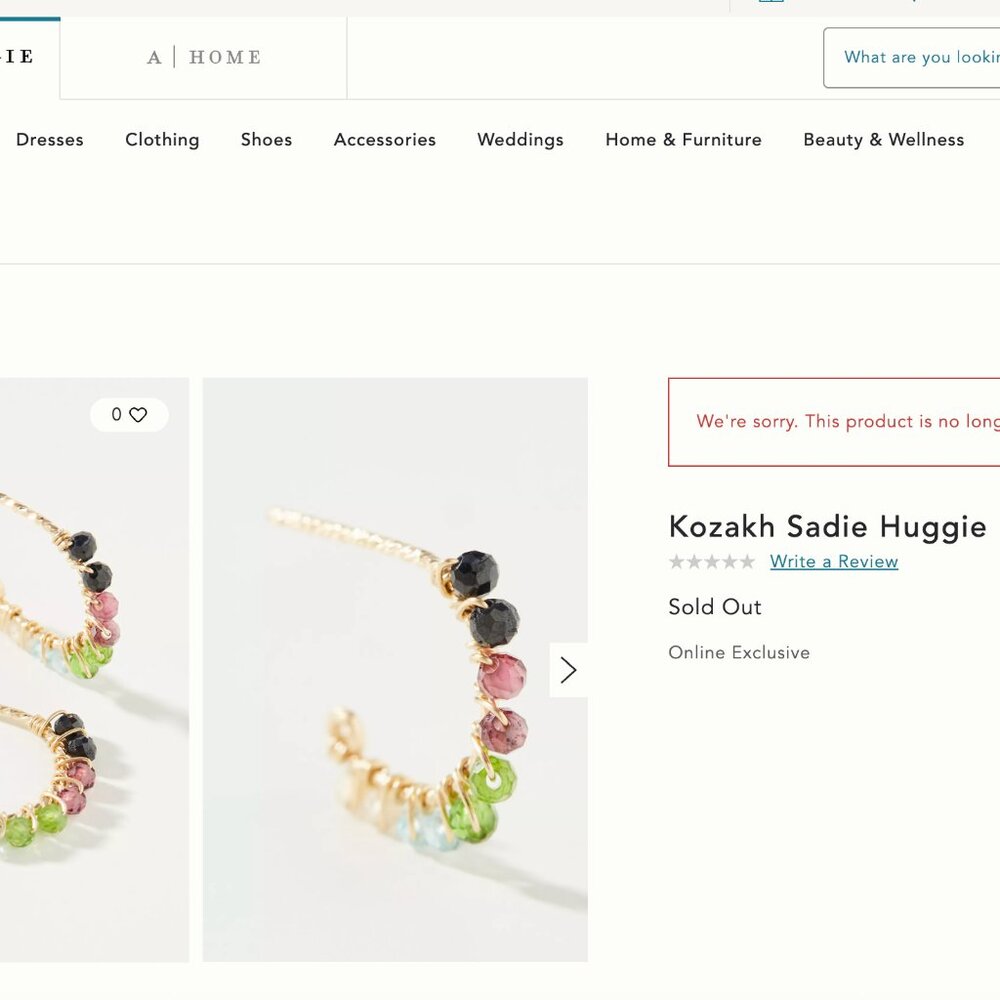View the center earring product photo
This screenshot has height=1000, width=1000.
pyautogui.click(x=395, y=670)
